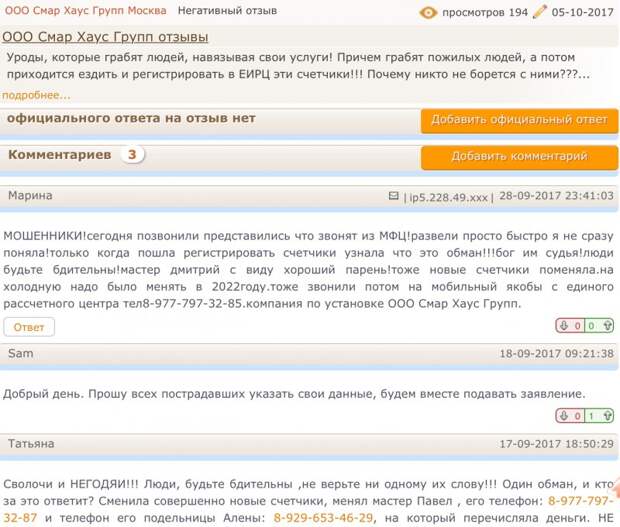Upvote Sam's comment
The height and width of the screenshot is (527, 620).
tap(607, 416)
